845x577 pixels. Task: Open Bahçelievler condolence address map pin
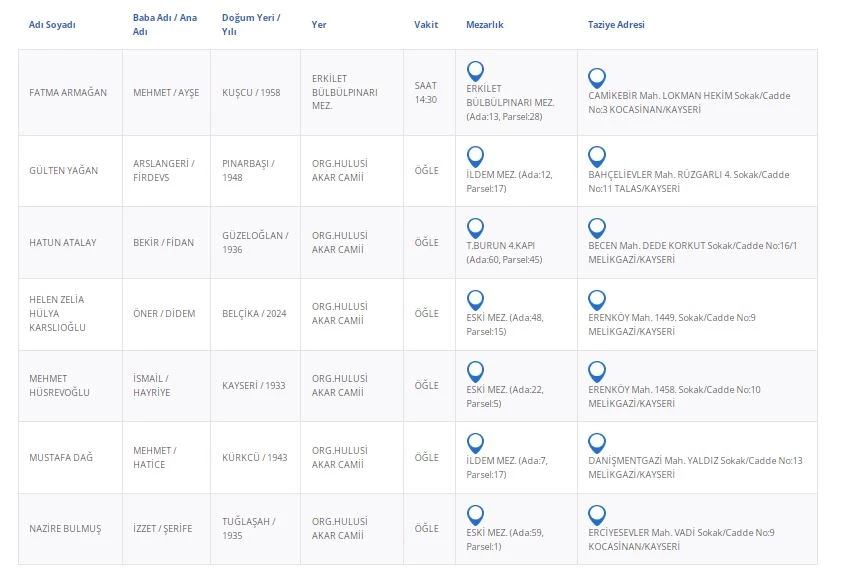coord(597,156)
